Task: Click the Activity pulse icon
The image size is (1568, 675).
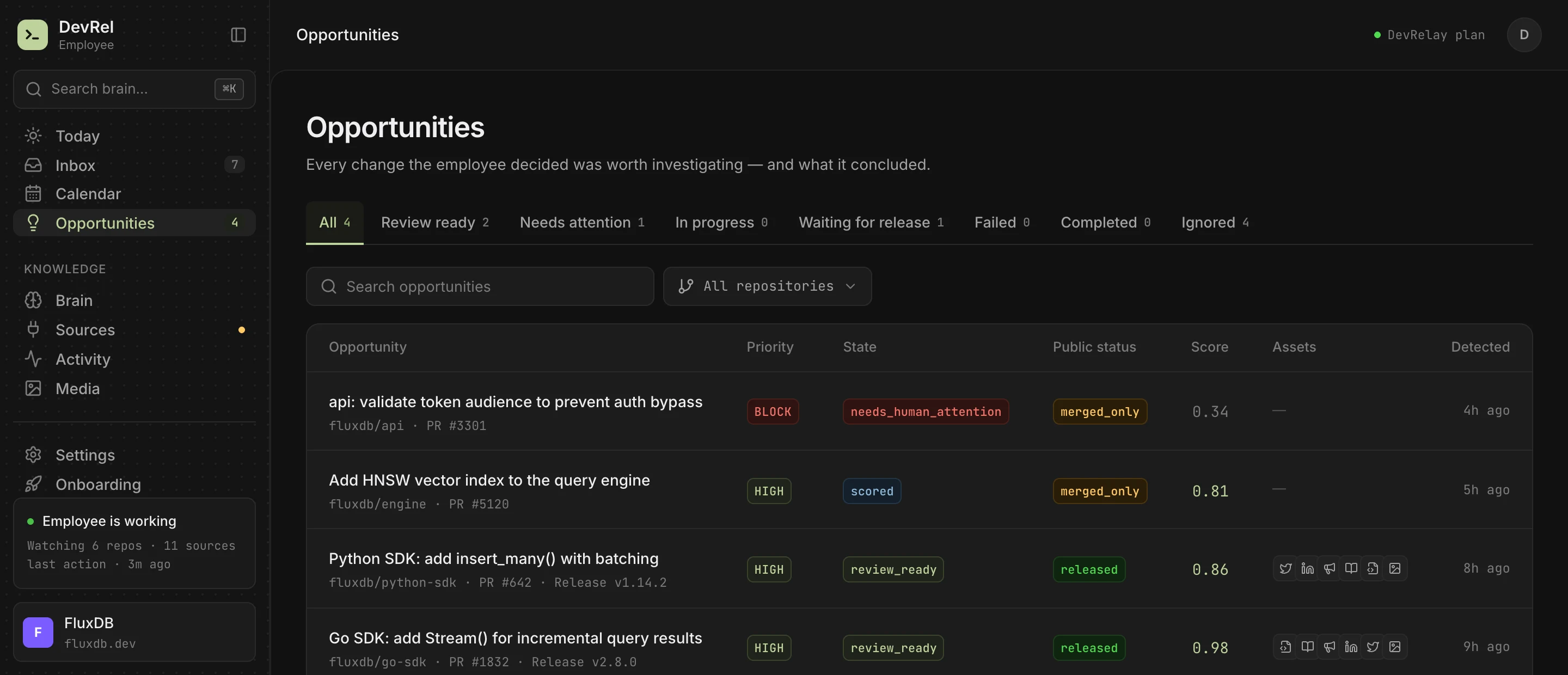Action: 33,359
